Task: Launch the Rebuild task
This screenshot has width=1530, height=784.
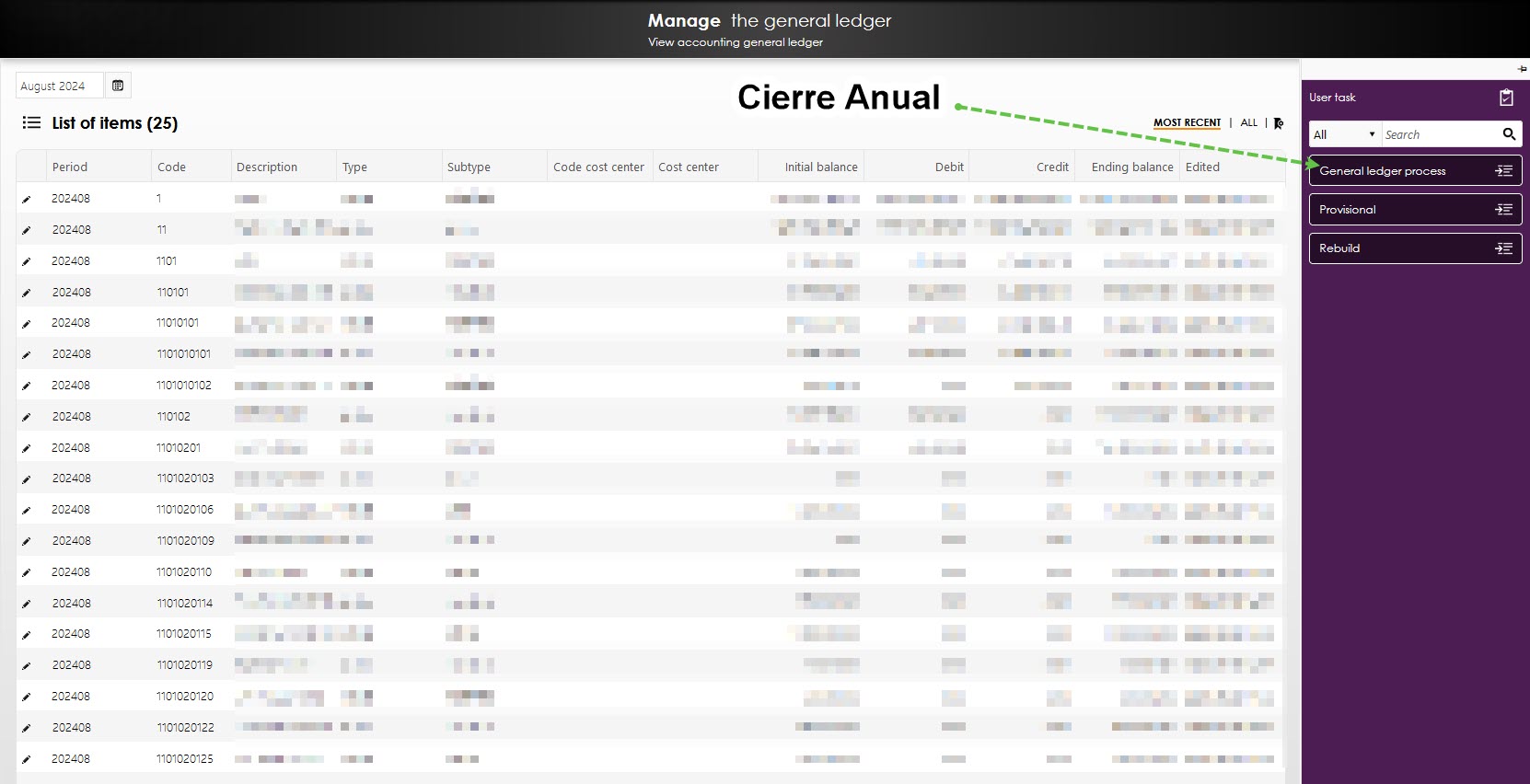Action: click(1415, 248)
